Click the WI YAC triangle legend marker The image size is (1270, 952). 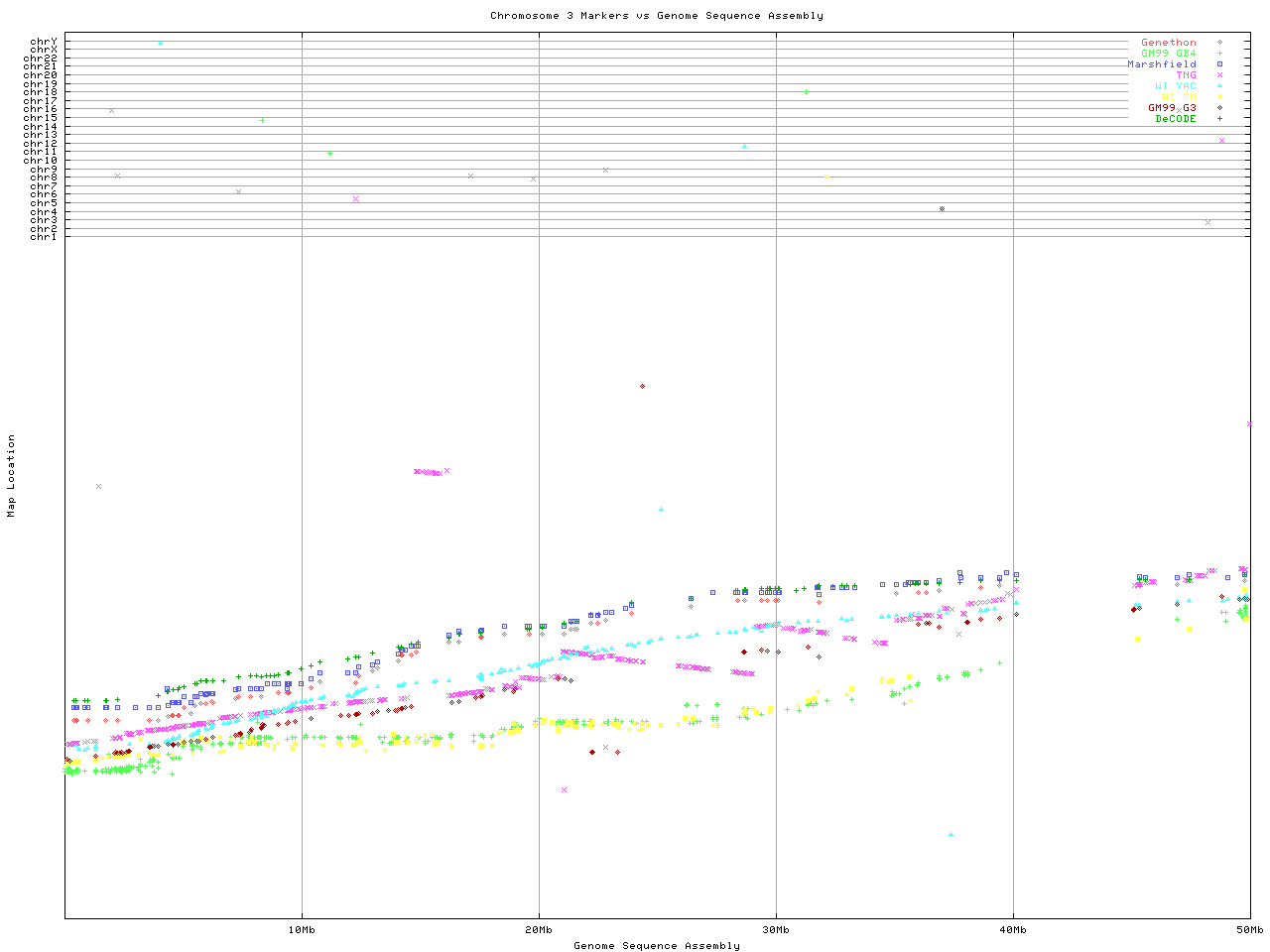click(x=1219, y=86)
